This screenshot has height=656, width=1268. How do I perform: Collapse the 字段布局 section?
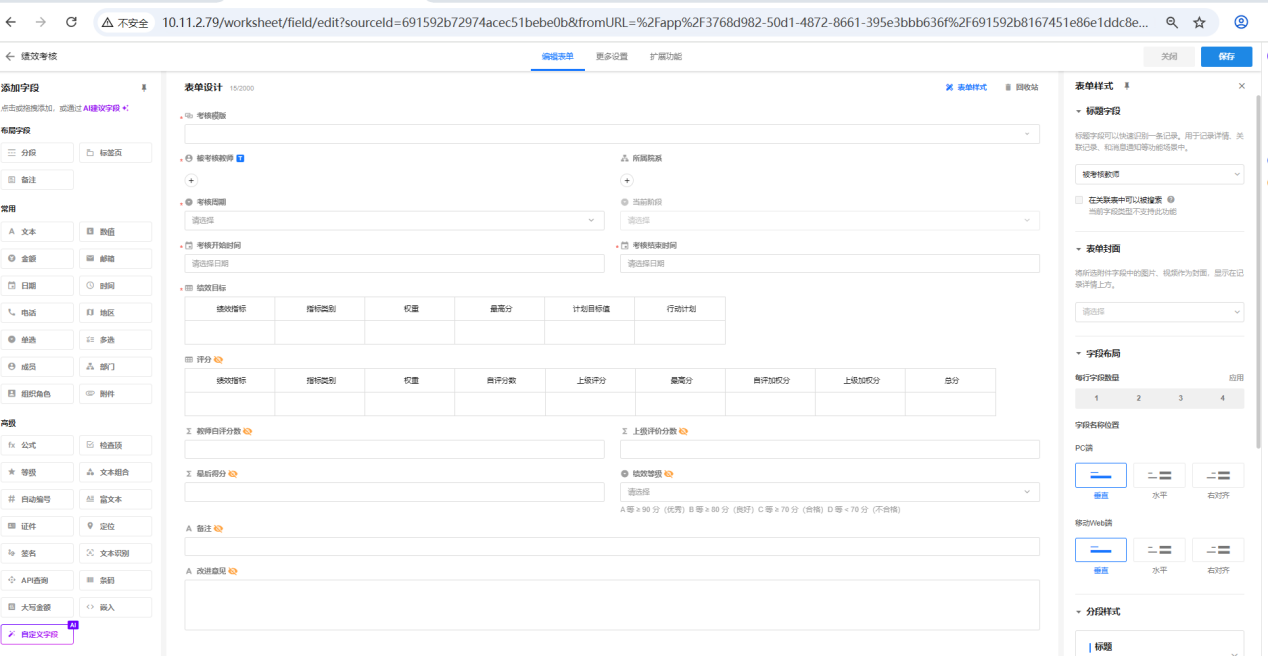pos(1079,354)
